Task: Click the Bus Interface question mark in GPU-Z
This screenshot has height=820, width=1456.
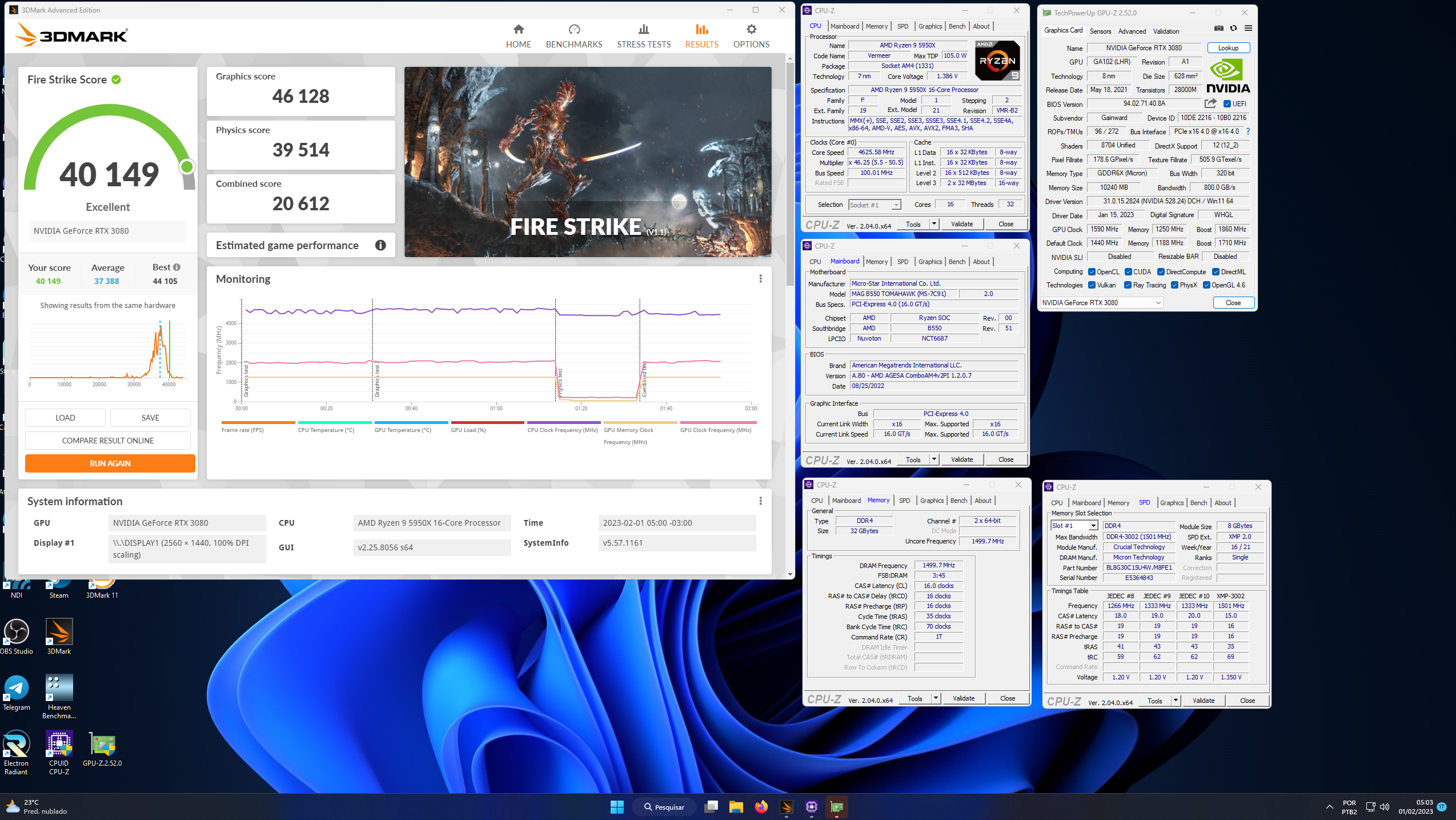Action: point(1248,131)
